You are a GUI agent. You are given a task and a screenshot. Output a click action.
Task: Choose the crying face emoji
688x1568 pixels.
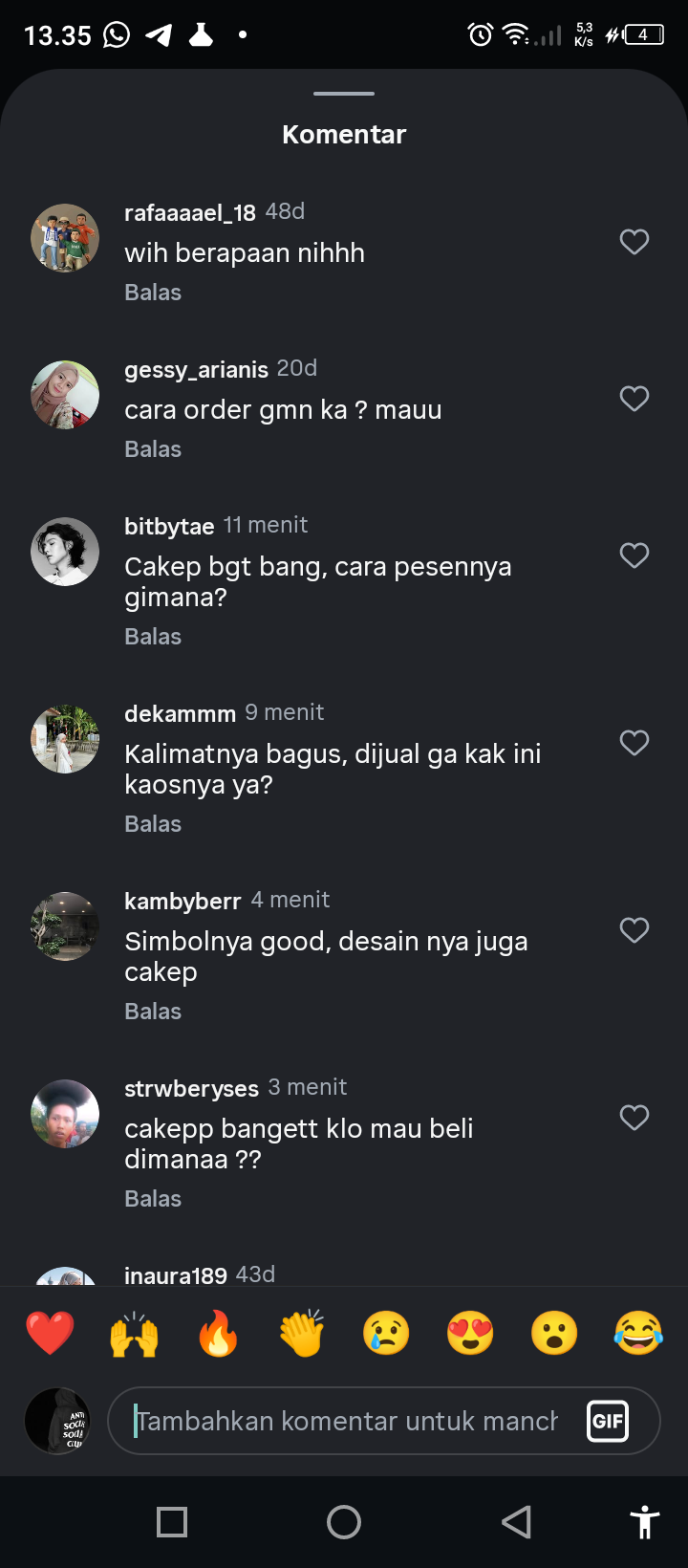[386, 1333]
